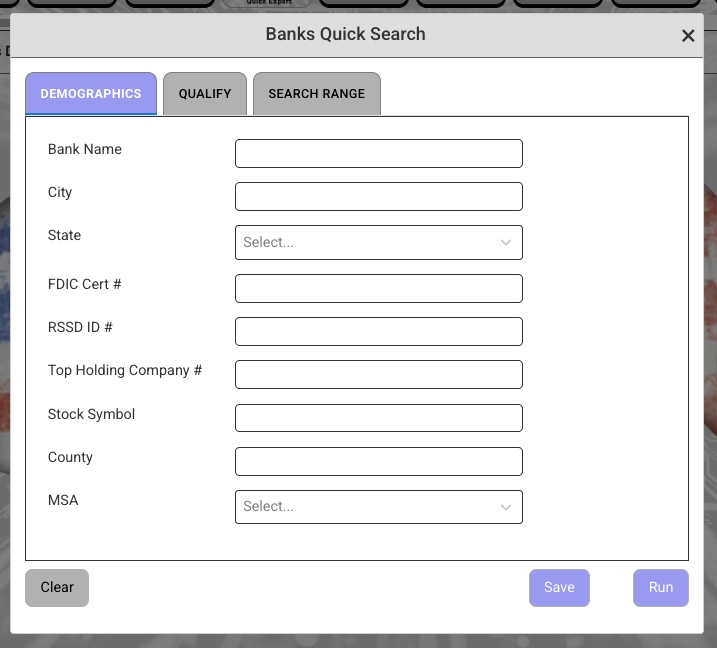Click the 'Stock Symbol' label text
The image size is (717, 648).
point(91,414)
